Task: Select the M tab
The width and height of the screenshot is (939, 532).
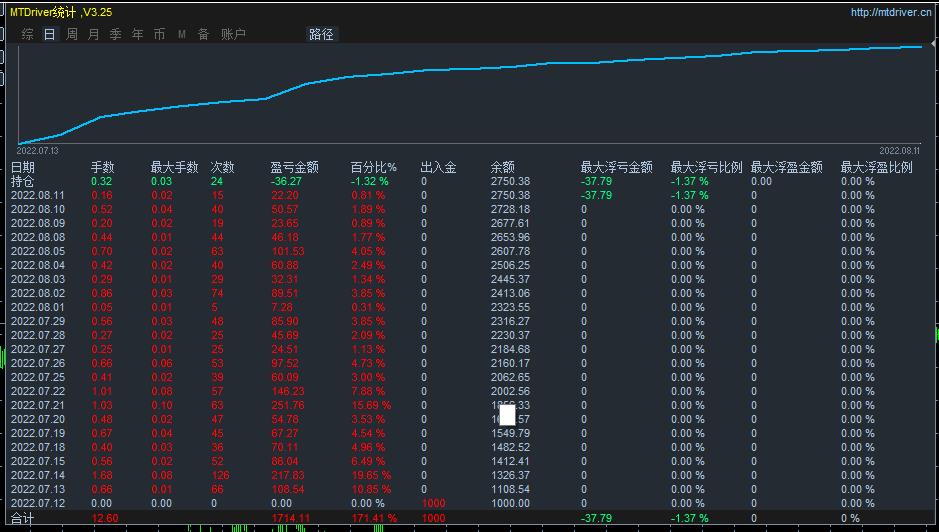Action: coord(181,35)
